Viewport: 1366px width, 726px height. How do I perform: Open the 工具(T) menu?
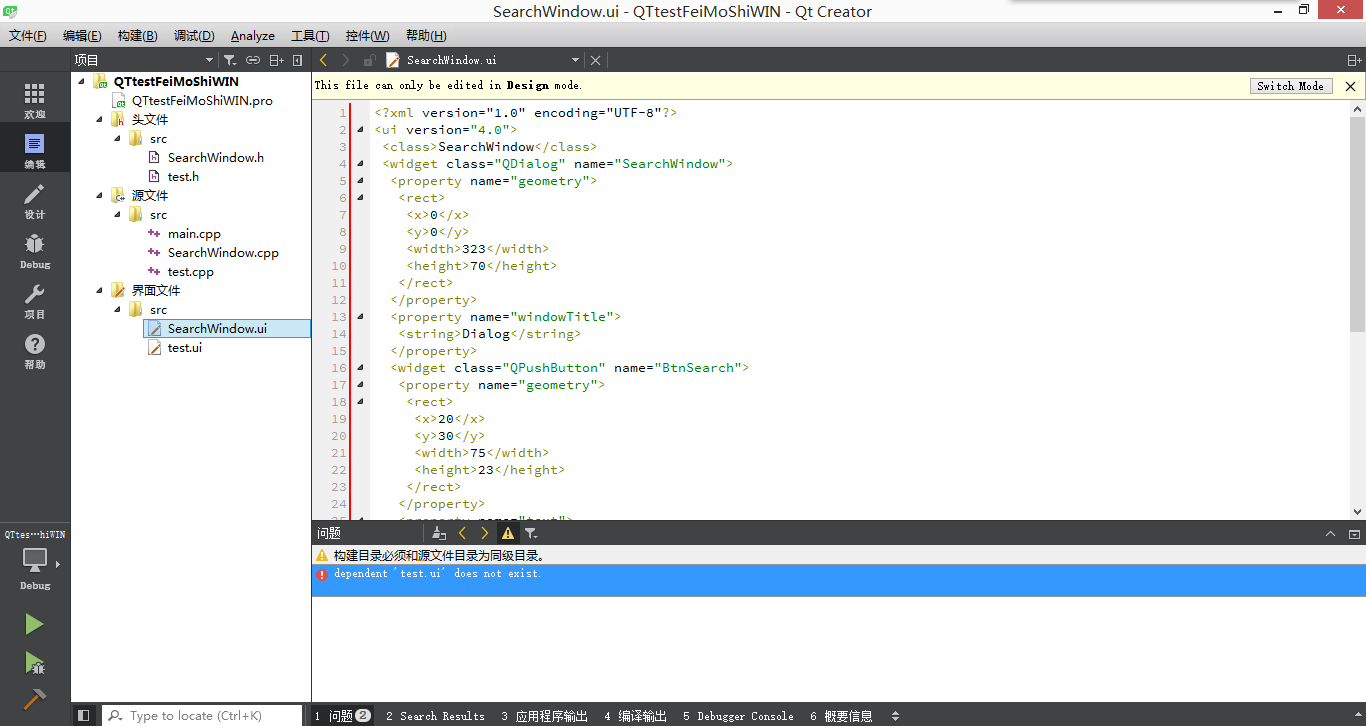(x=310, y=36)
